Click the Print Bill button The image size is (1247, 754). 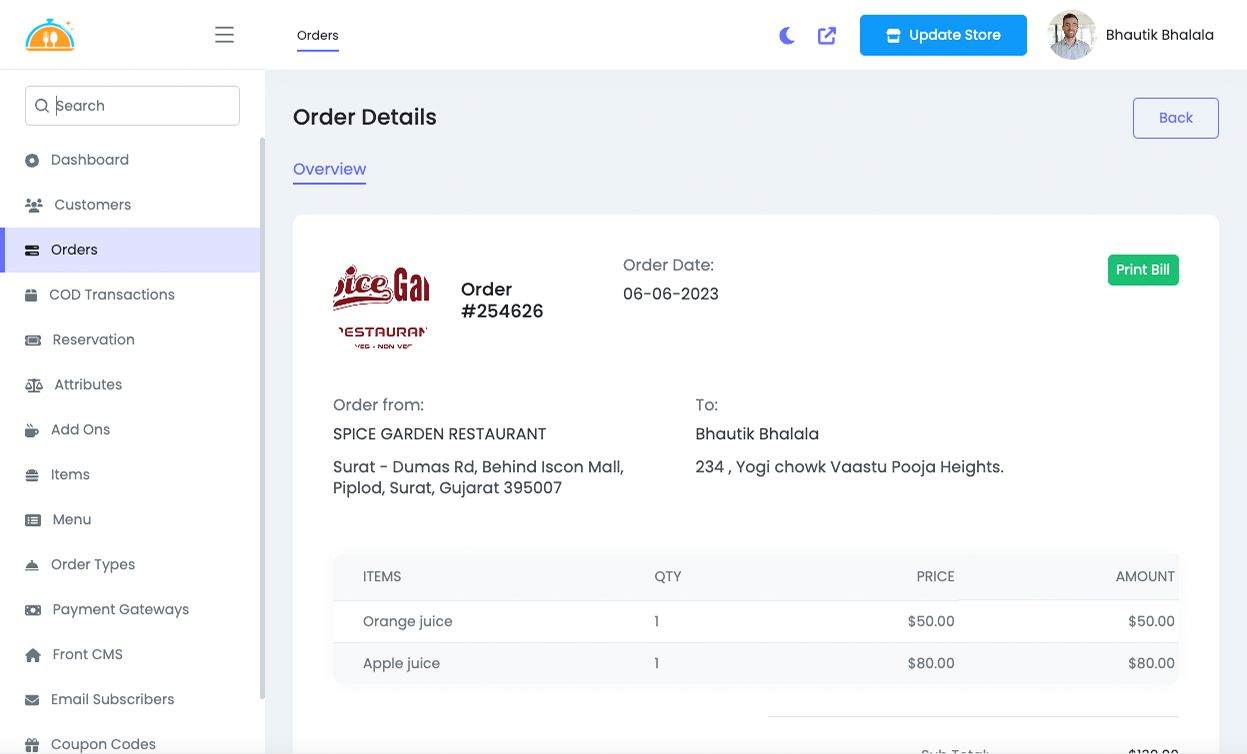(x=1143, y=270)
